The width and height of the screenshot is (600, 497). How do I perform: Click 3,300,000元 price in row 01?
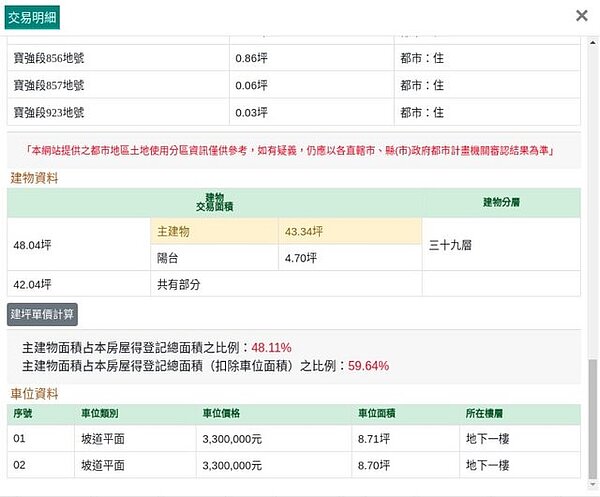[x=232, y=439]
